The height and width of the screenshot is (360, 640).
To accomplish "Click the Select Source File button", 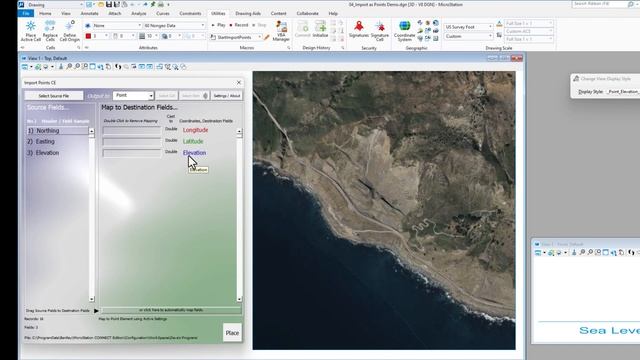I will pyautogui.click(x=53, y=96).
